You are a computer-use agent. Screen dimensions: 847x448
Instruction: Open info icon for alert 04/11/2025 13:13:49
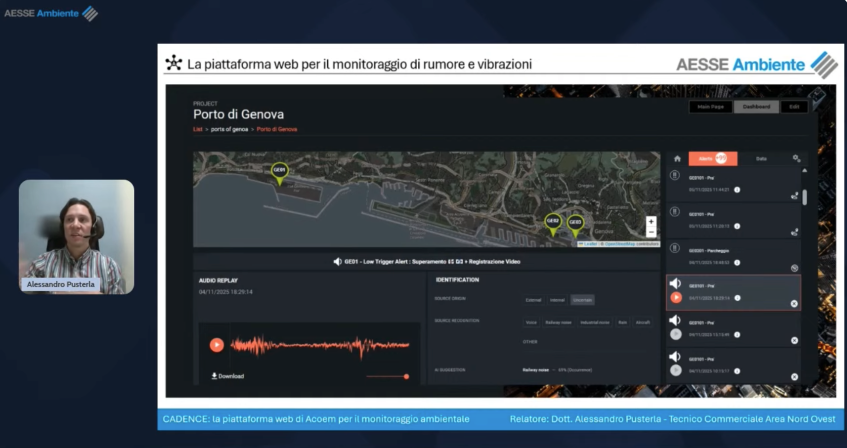pos(737,335)
